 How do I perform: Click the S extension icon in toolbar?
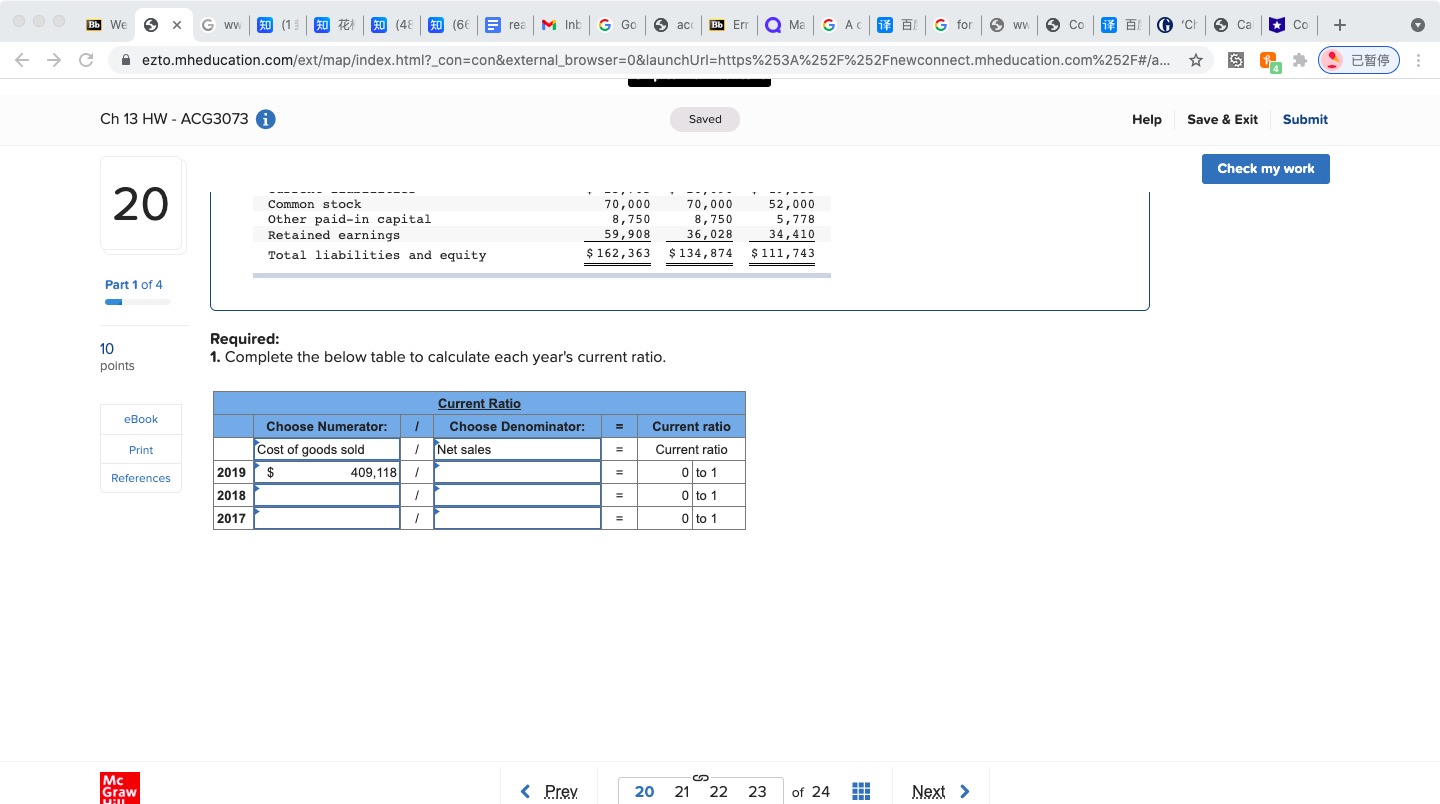pos(1236,60)
